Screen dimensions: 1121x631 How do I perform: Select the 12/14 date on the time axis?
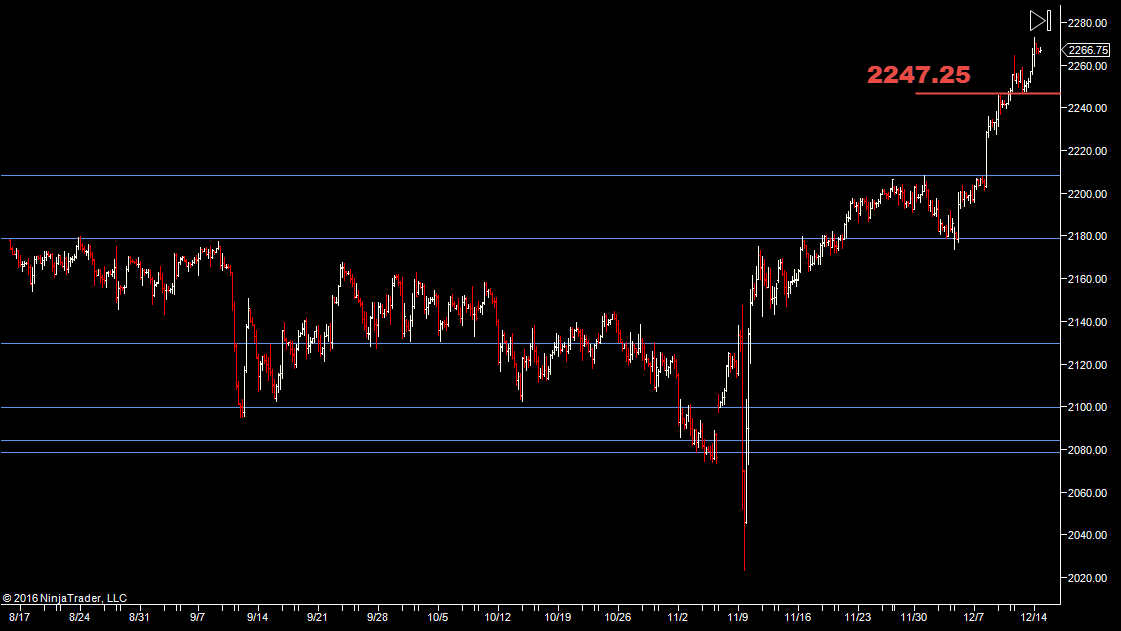(x=1034, y=618)
